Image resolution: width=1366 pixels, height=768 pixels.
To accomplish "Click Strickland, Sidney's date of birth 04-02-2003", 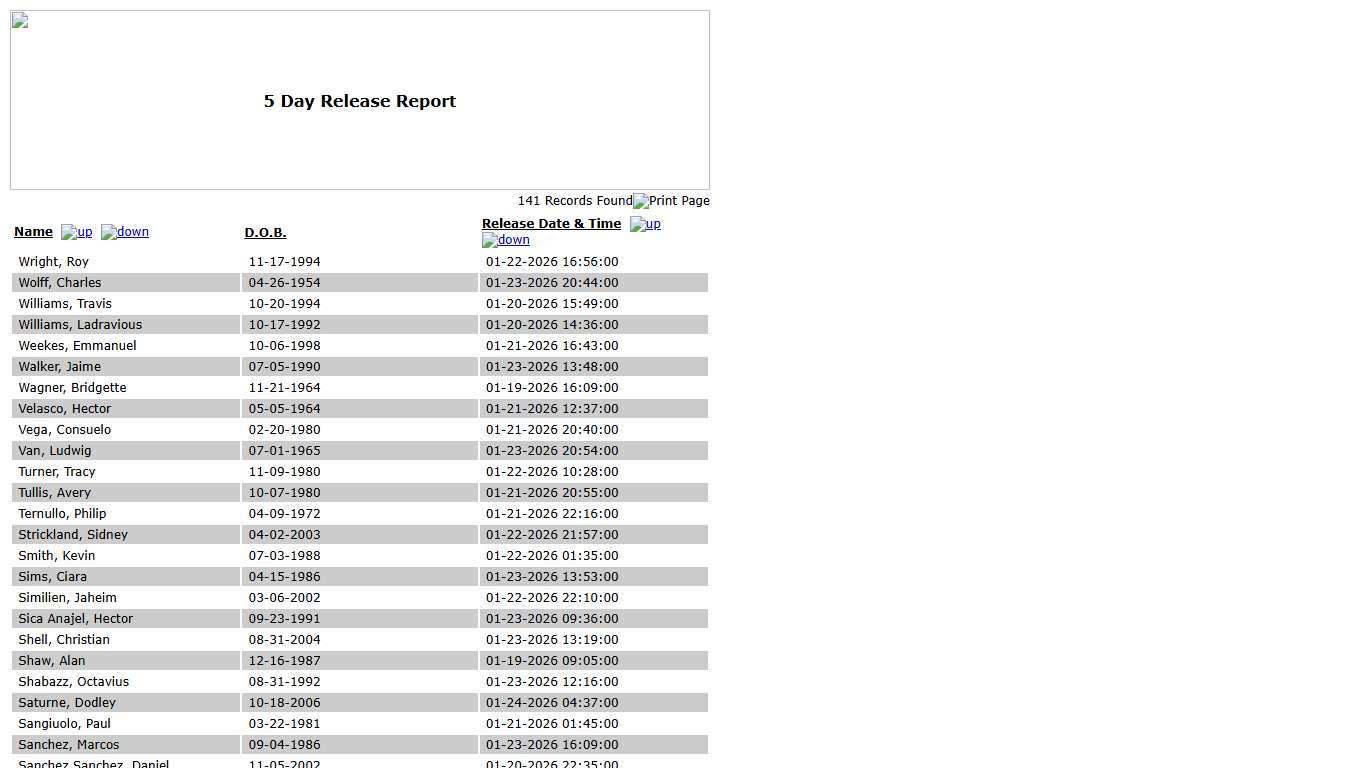I will [284, 535].
